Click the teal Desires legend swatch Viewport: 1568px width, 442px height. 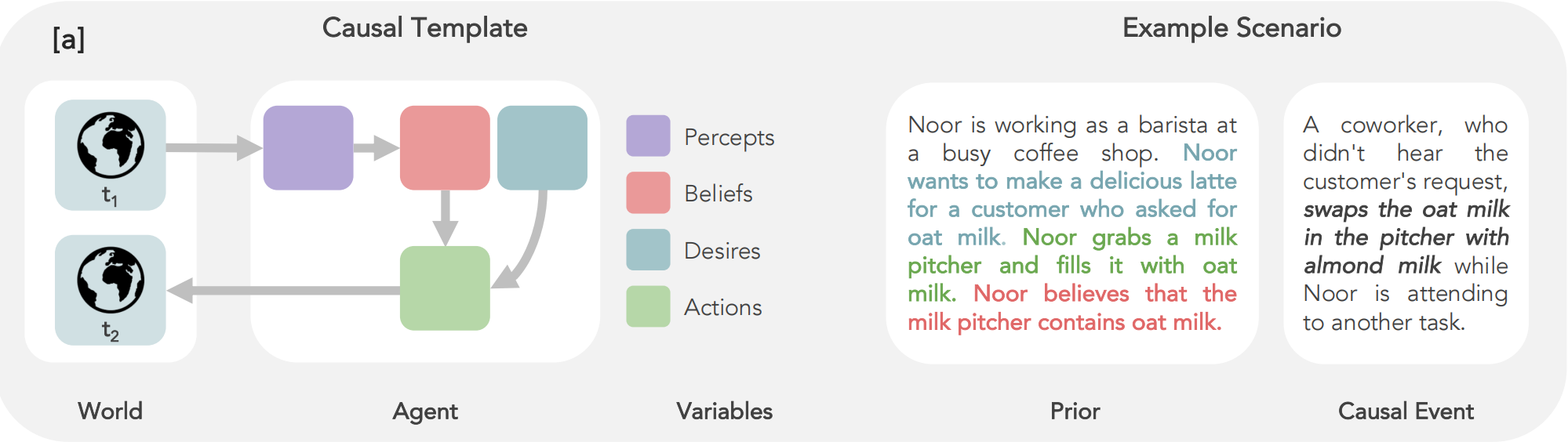pyautogui.click(x=648, y=250)
